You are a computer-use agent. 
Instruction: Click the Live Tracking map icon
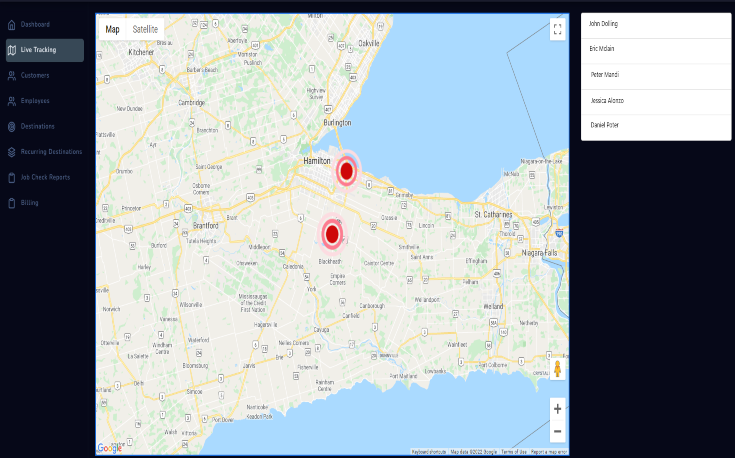point(11,49)
